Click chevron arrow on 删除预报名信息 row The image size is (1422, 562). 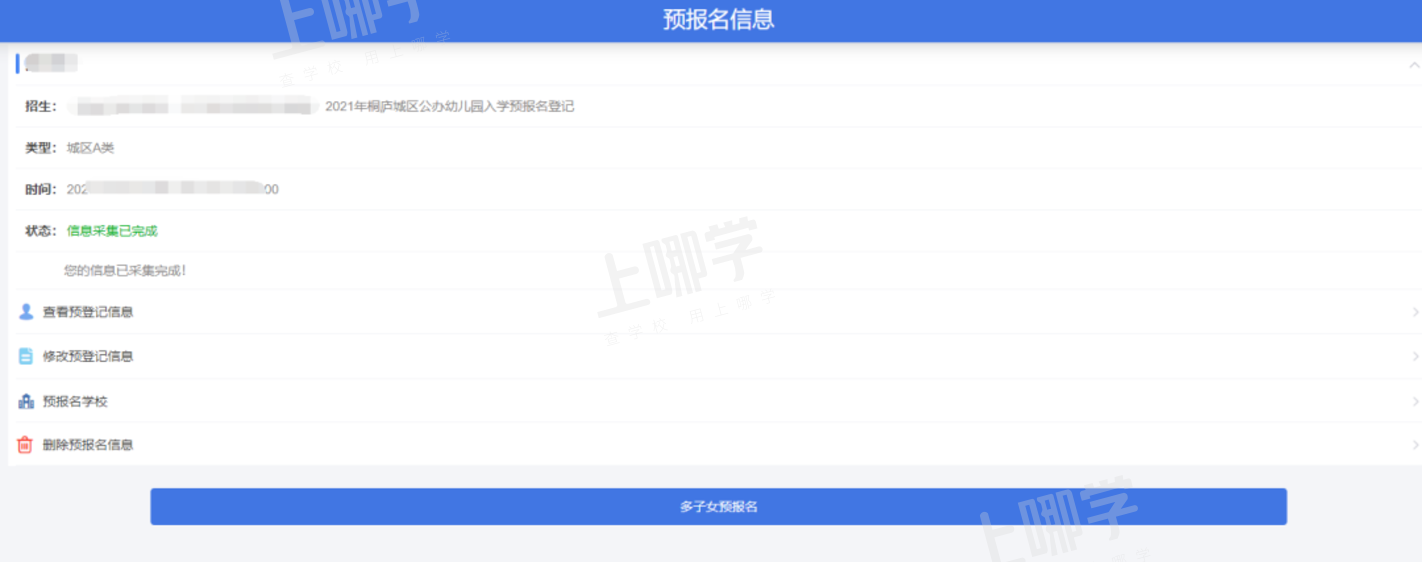tap(1415, 445)
